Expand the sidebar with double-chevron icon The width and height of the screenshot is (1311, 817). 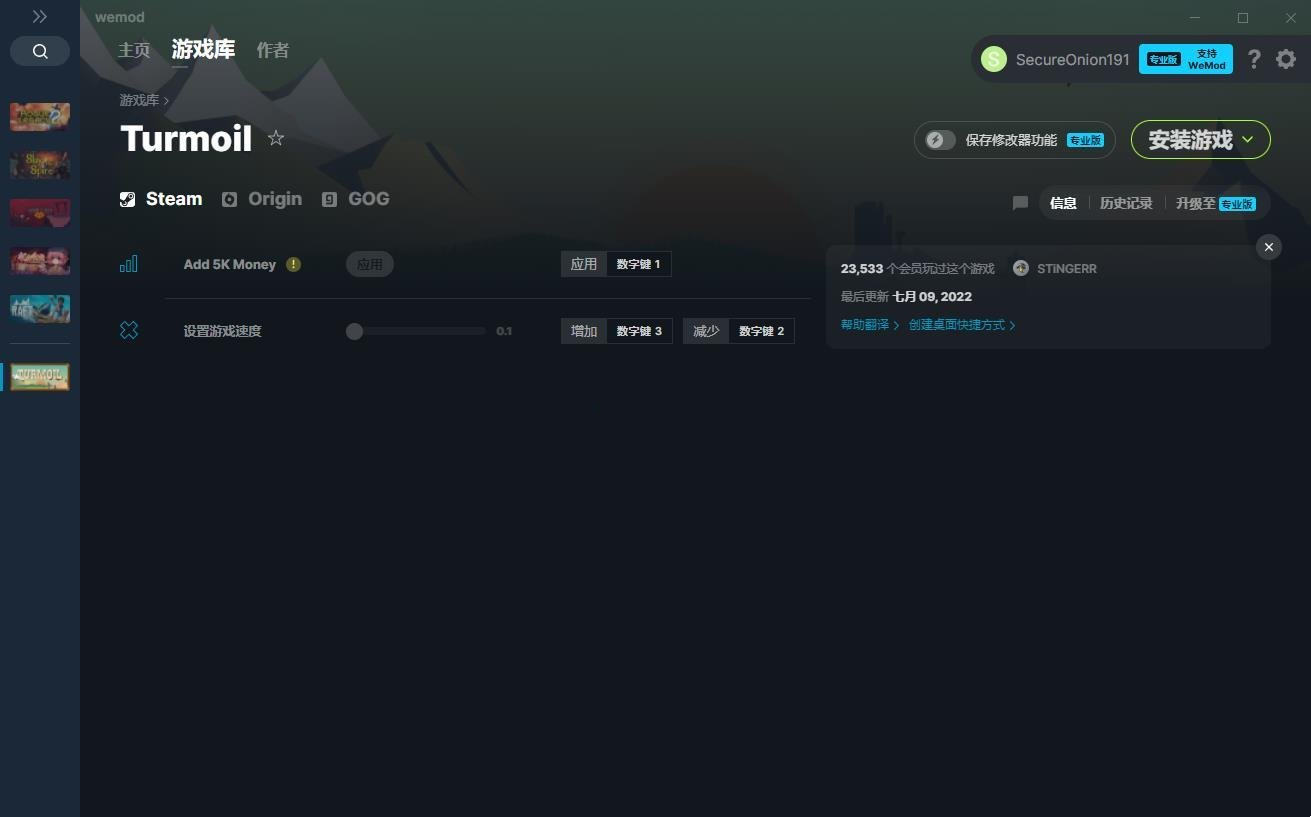coord(40,17)
